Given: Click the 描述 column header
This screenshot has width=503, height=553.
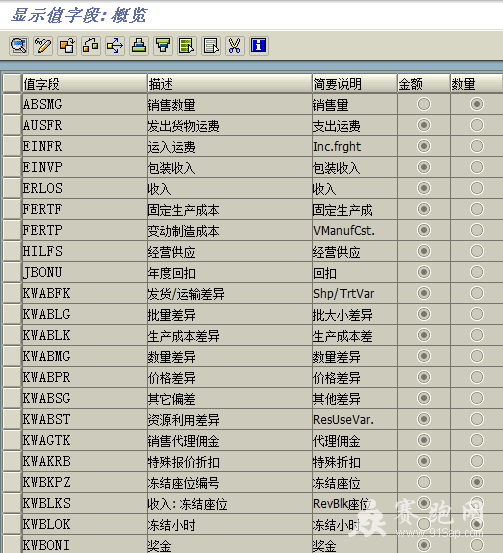Looking at the screenshot, I should click(230, 84).
